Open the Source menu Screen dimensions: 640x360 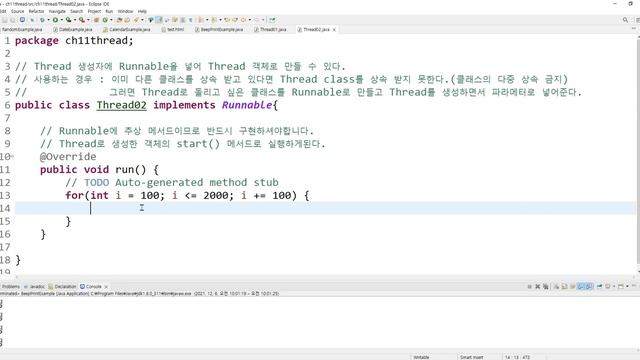pos(18,11)
